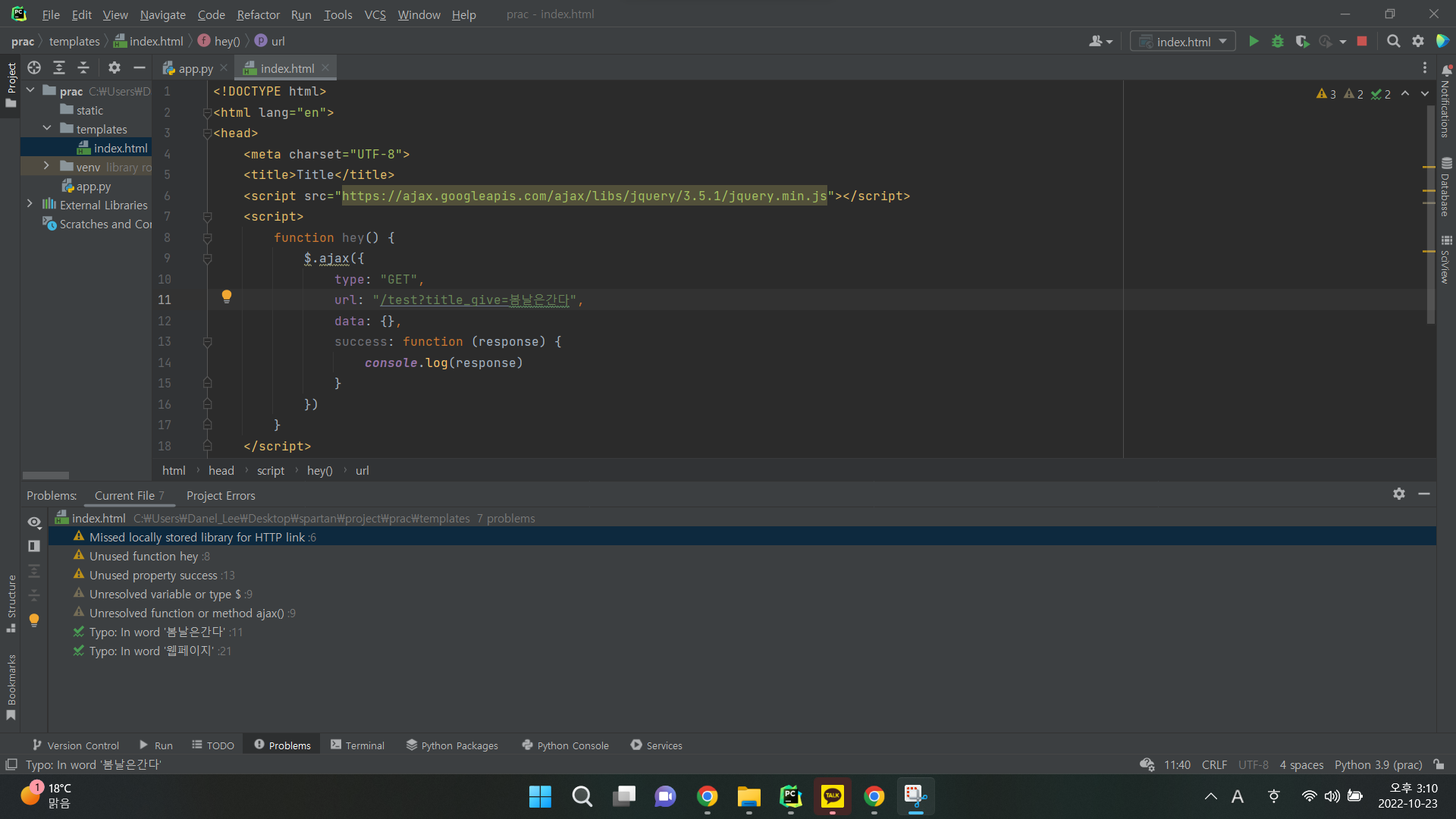Viewport: 1456px width, 819px height.
Task: Open Project panel options gear
Action: (115, 67)
